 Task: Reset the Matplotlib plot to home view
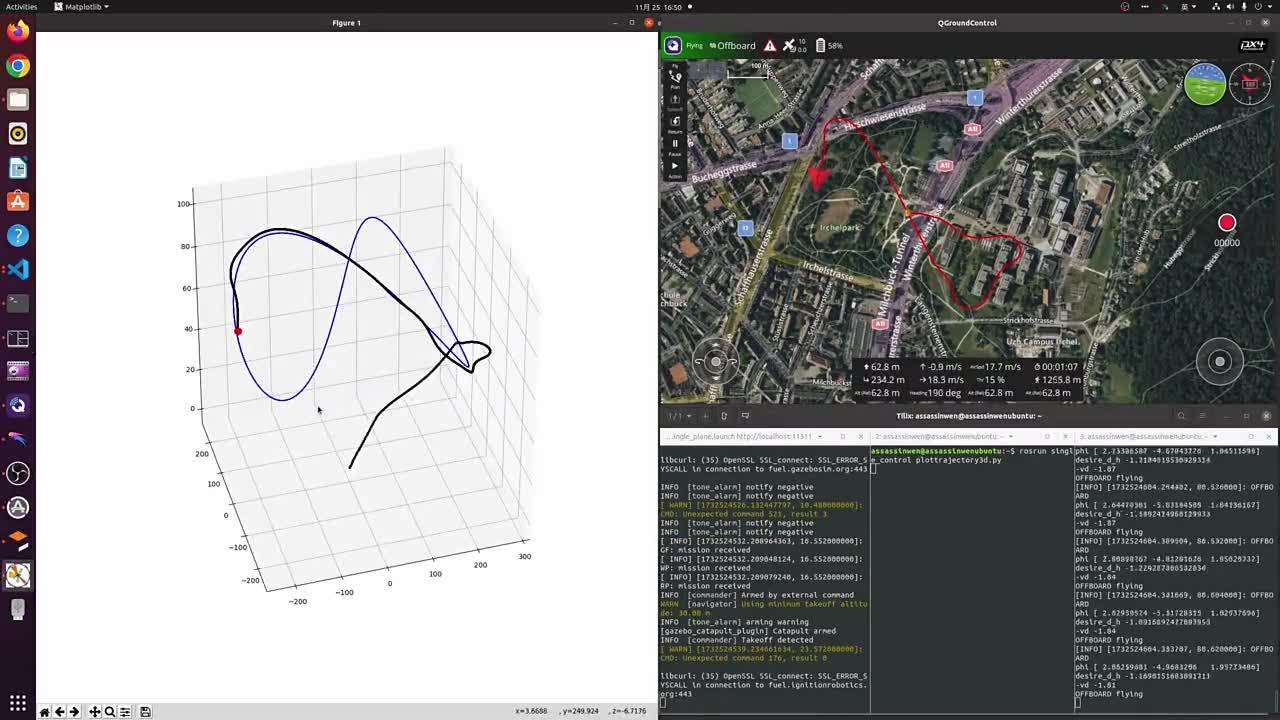click(44, 712)
